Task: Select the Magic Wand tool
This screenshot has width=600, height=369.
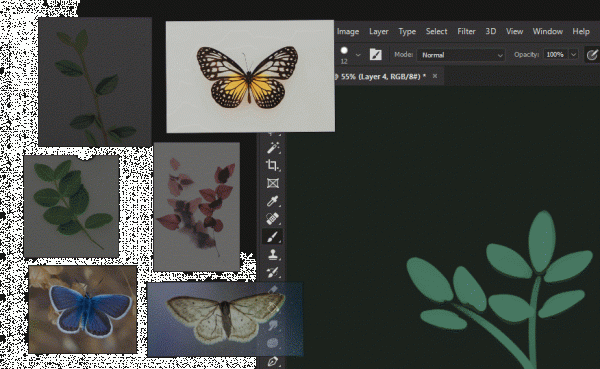Action: pos(273,147)
